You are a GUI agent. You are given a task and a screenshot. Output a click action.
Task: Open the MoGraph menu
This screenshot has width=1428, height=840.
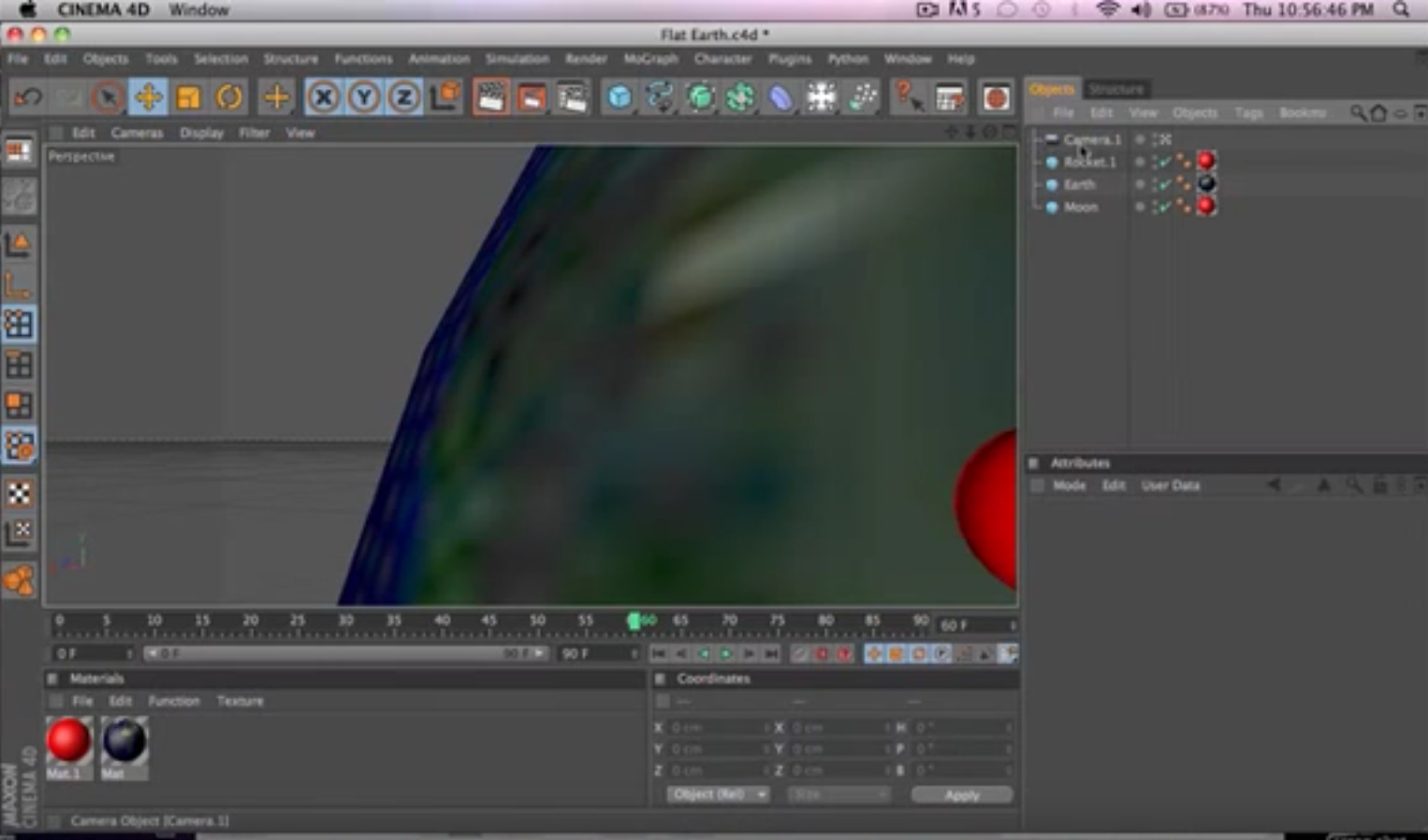pyautogui.click(x=650, y=59)
